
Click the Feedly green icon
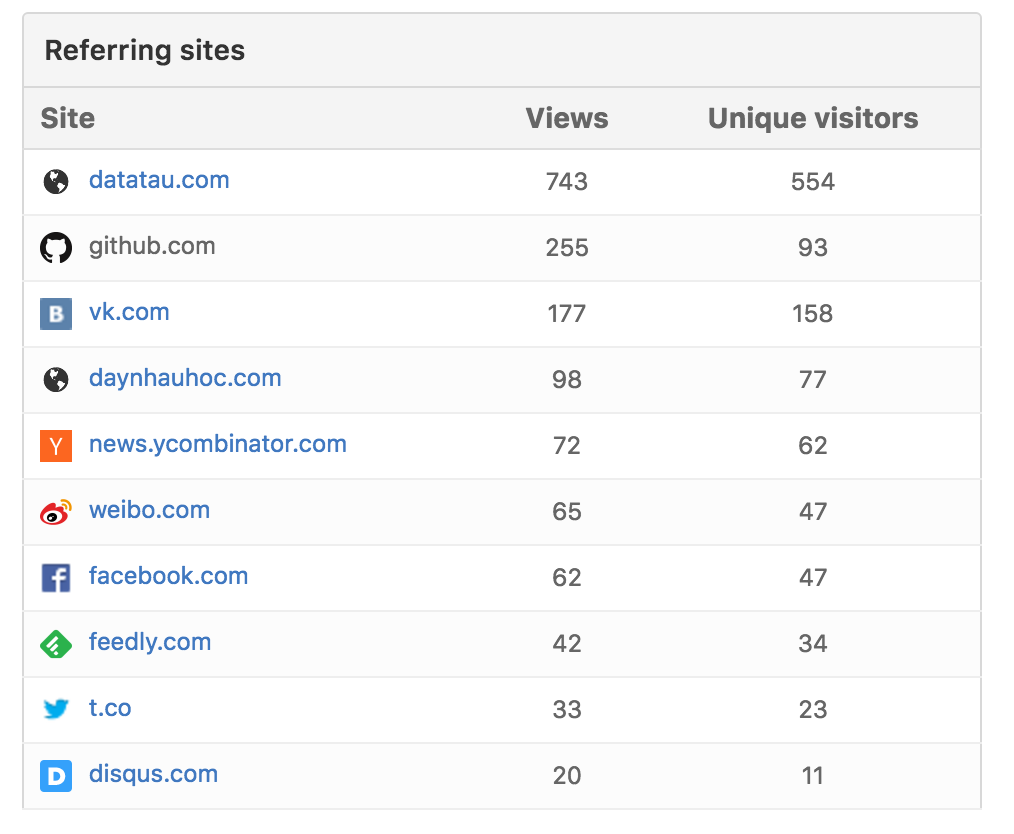click(x=56, y=643)
